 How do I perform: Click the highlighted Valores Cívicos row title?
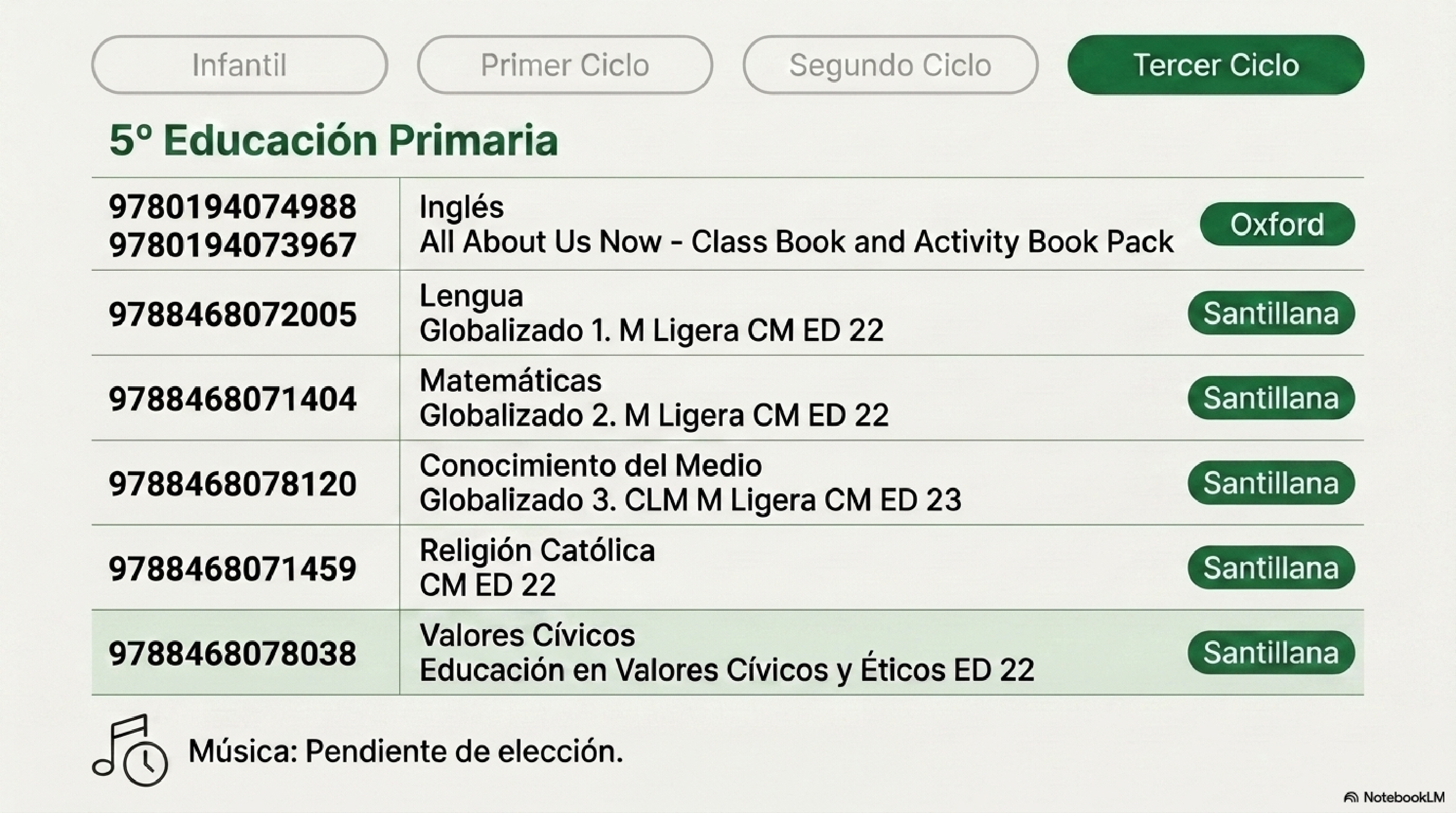527,635
